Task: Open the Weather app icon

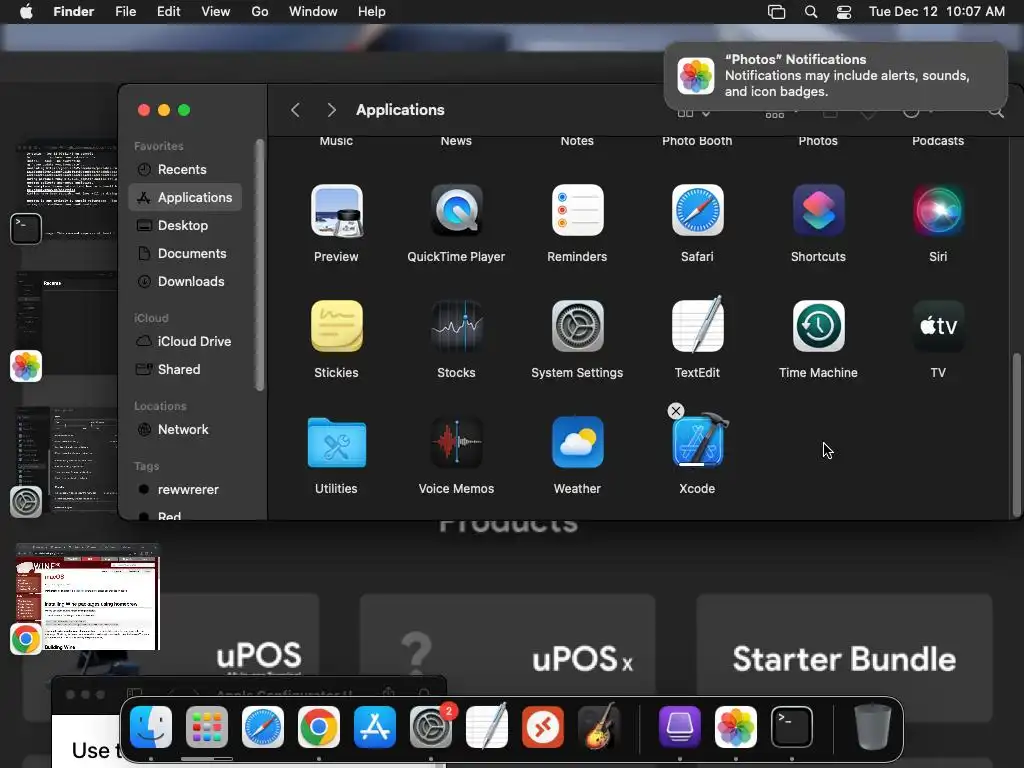Action: click(x=577, y=443)
